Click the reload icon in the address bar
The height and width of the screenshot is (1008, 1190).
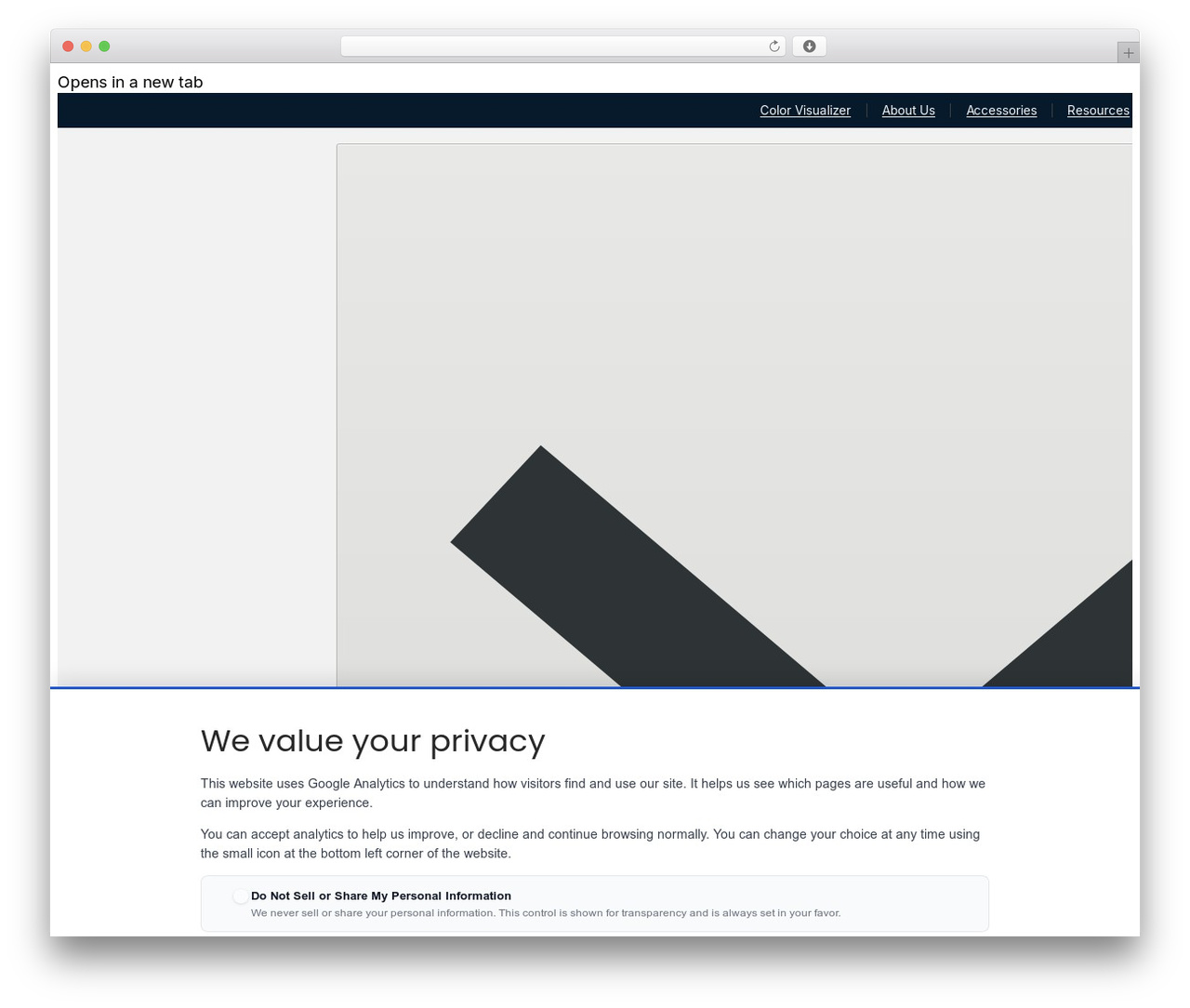click(773, 46)
